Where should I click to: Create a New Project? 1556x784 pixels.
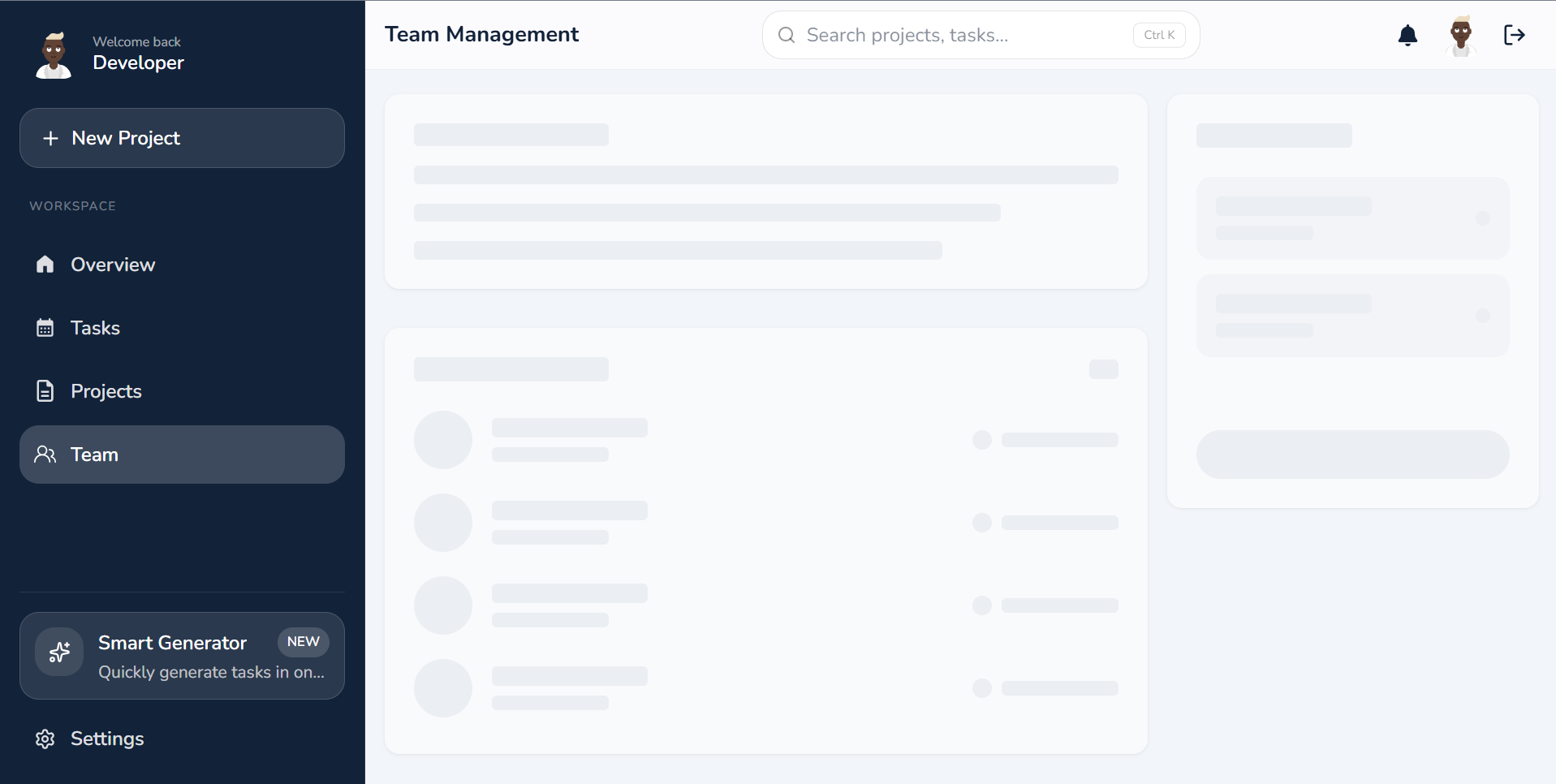point(182,138)
